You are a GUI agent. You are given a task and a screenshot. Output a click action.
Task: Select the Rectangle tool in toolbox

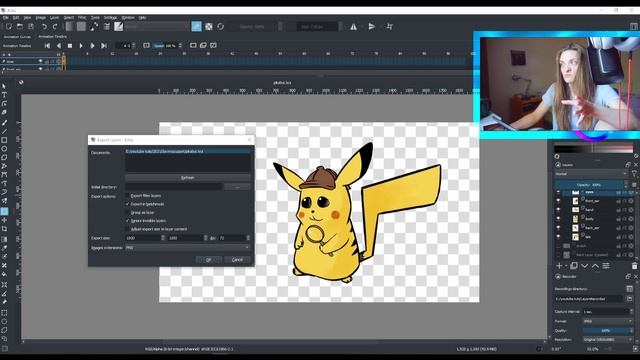click(4, 140)
